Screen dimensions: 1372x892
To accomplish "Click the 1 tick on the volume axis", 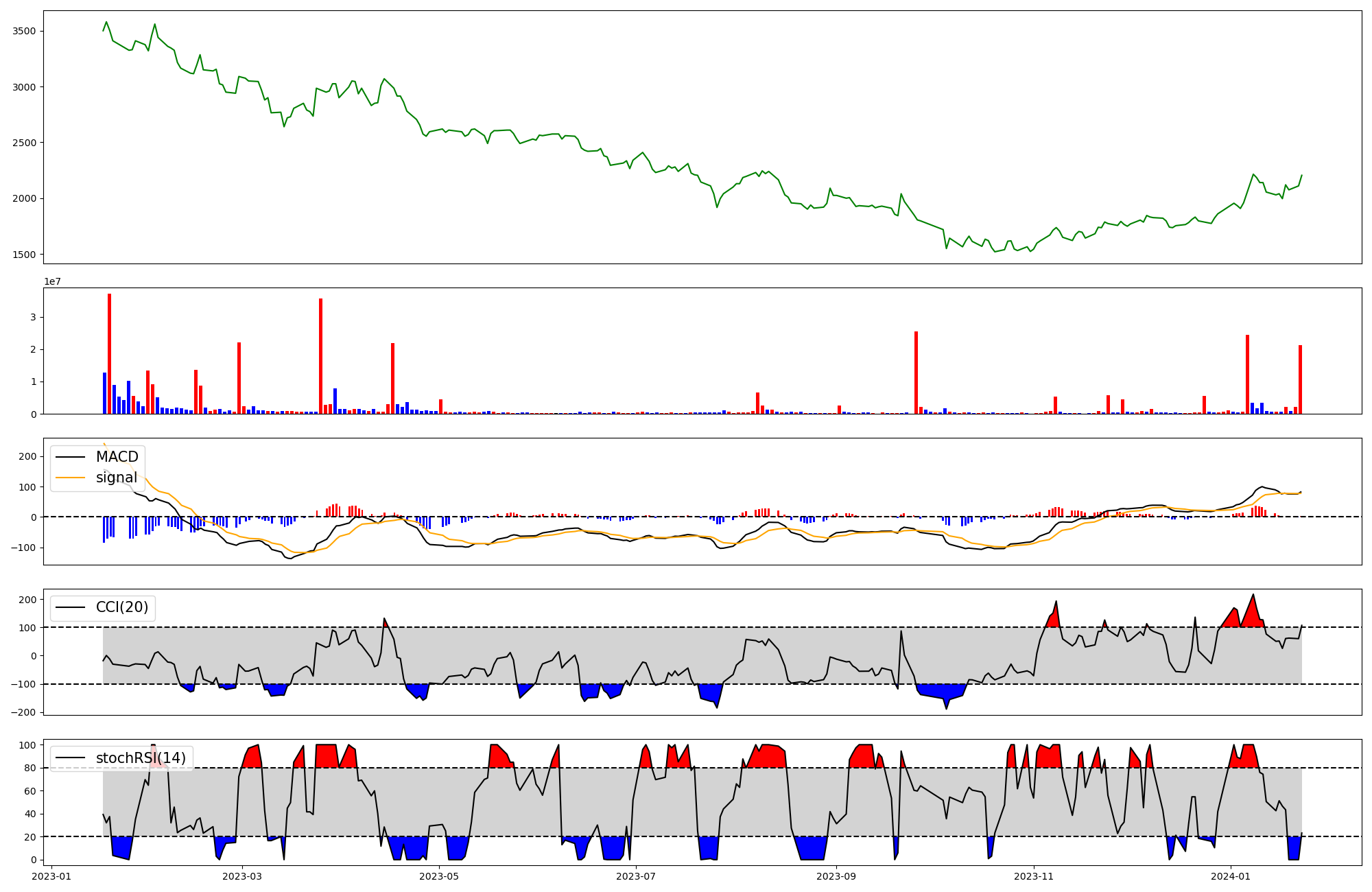I will pyautogui.click(x=33, y=382).
